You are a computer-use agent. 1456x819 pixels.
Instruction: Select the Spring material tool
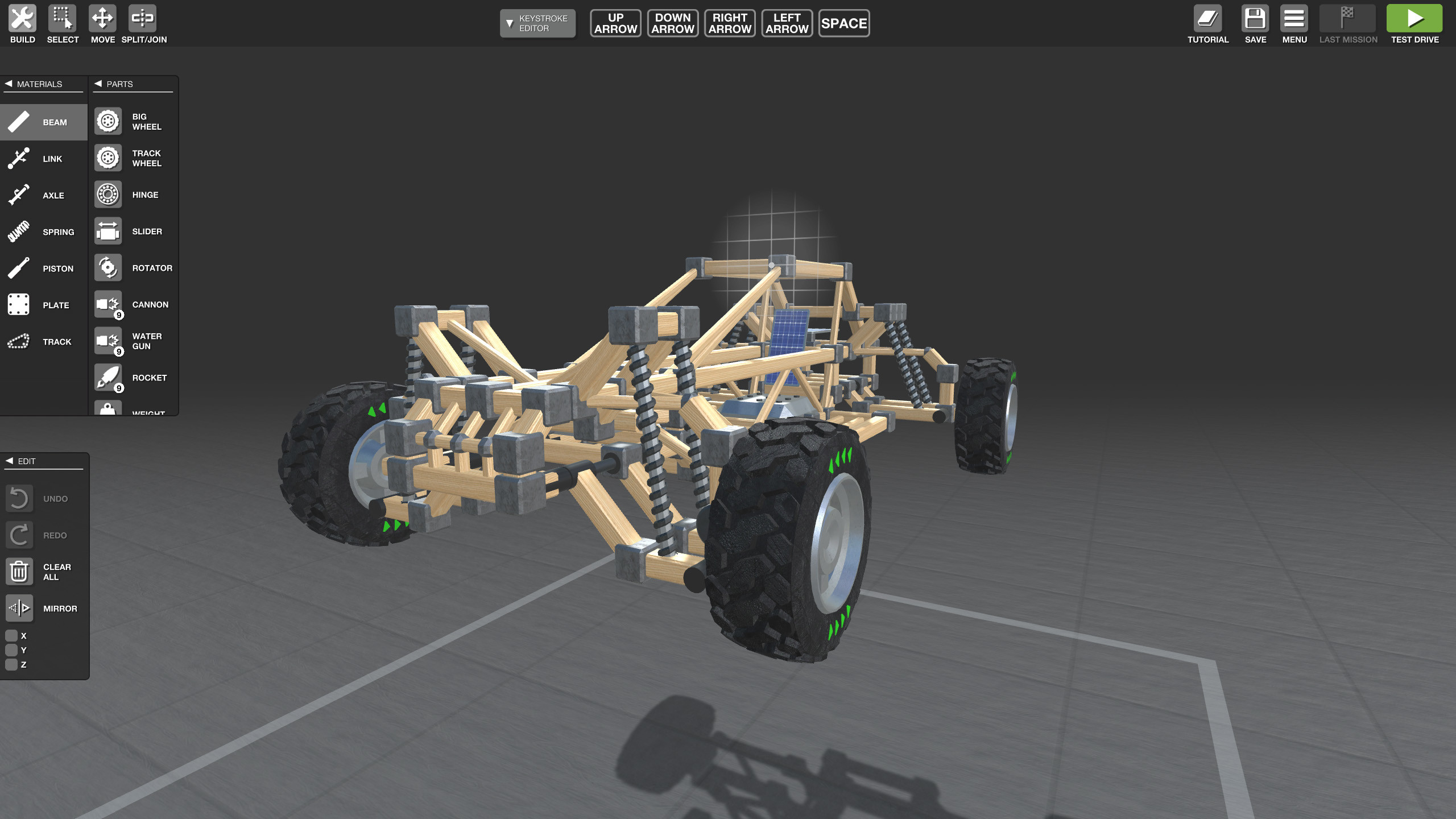[44, 231]
